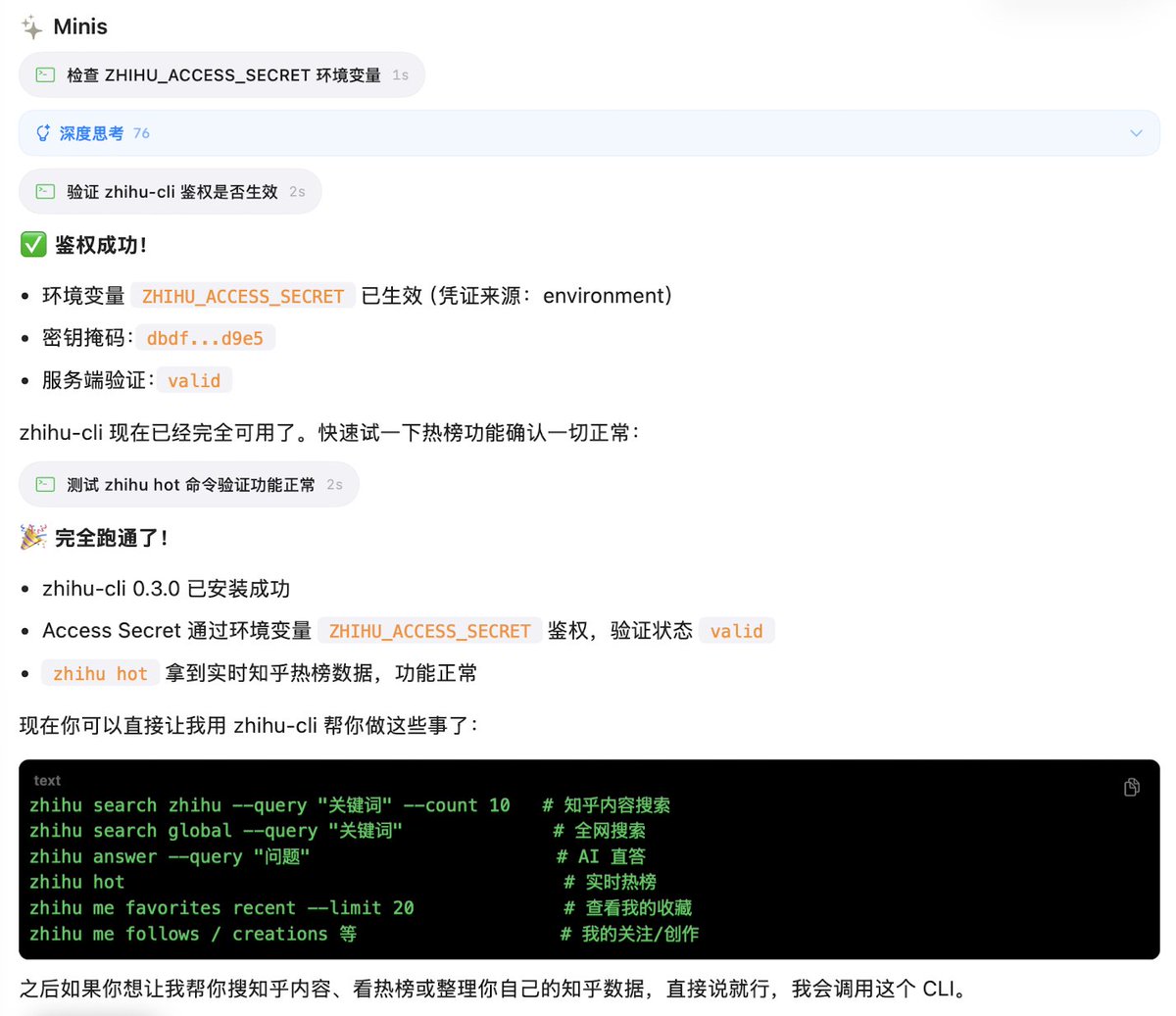Click ZHIHU_ACCESS_SECRET code tag in 环境变量 line

click(243, 296)
